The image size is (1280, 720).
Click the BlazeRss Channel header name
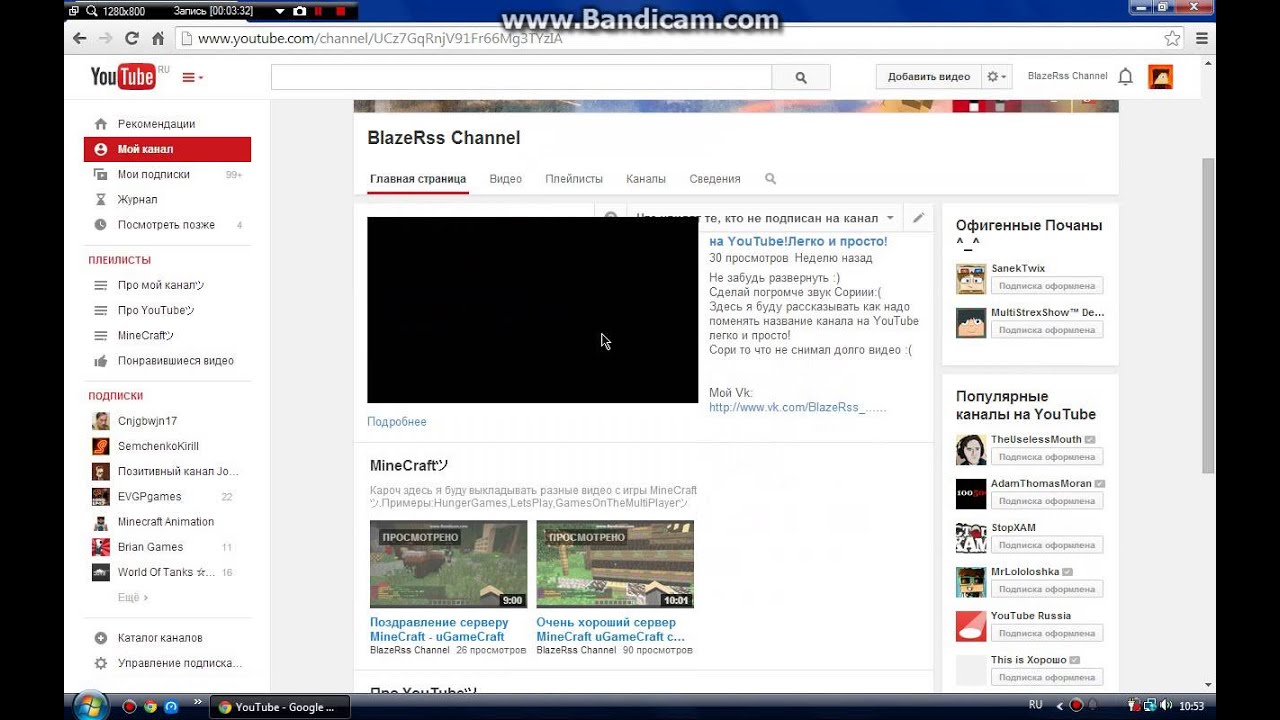(x=1067, y=76)
